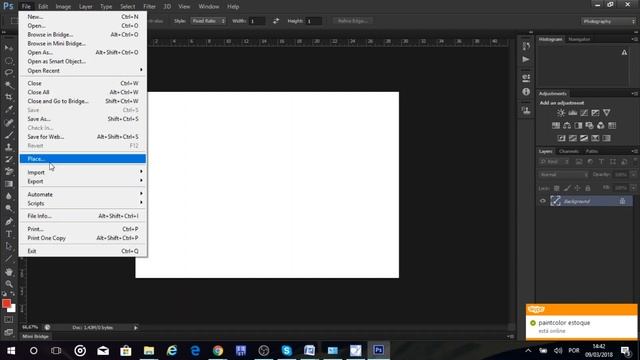Toggle lock position in Layers panel
640x360 pixels.
click(x=578, y=188)
